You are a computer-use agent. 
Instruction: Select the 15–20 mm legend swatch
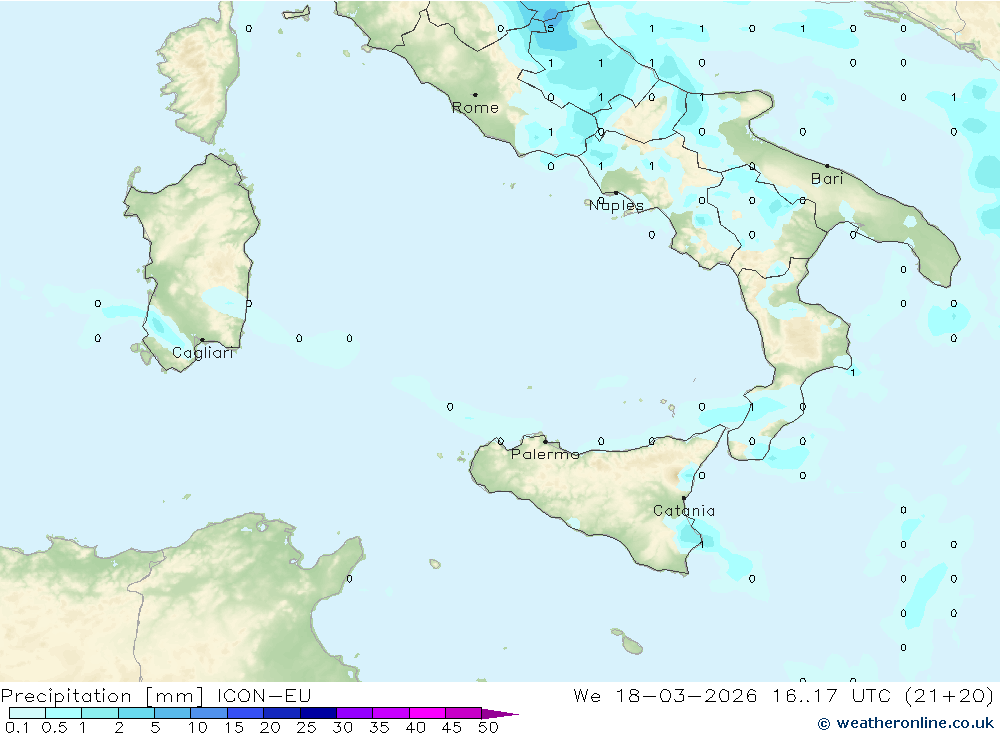pos(245,713)
